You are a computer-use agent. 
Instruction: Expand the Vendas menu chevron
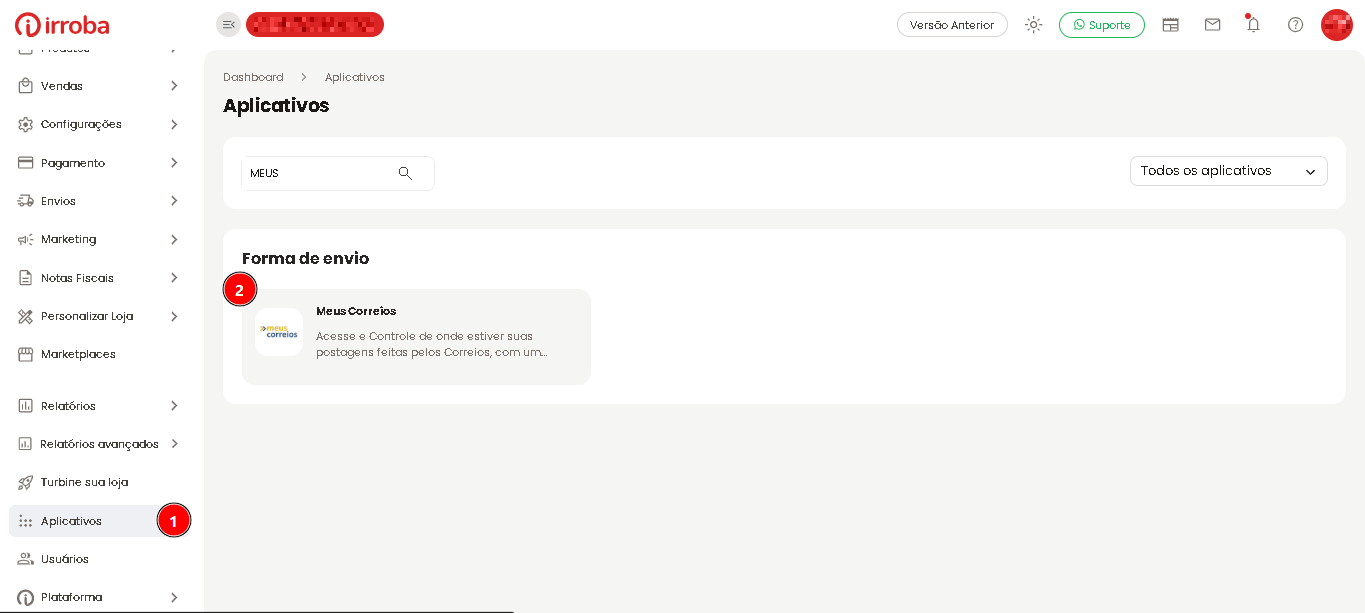(174, 86)
